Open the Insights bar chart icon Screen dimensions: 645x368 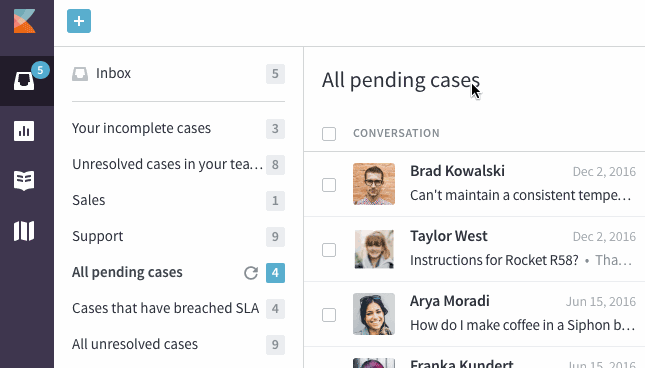(24, 131)
